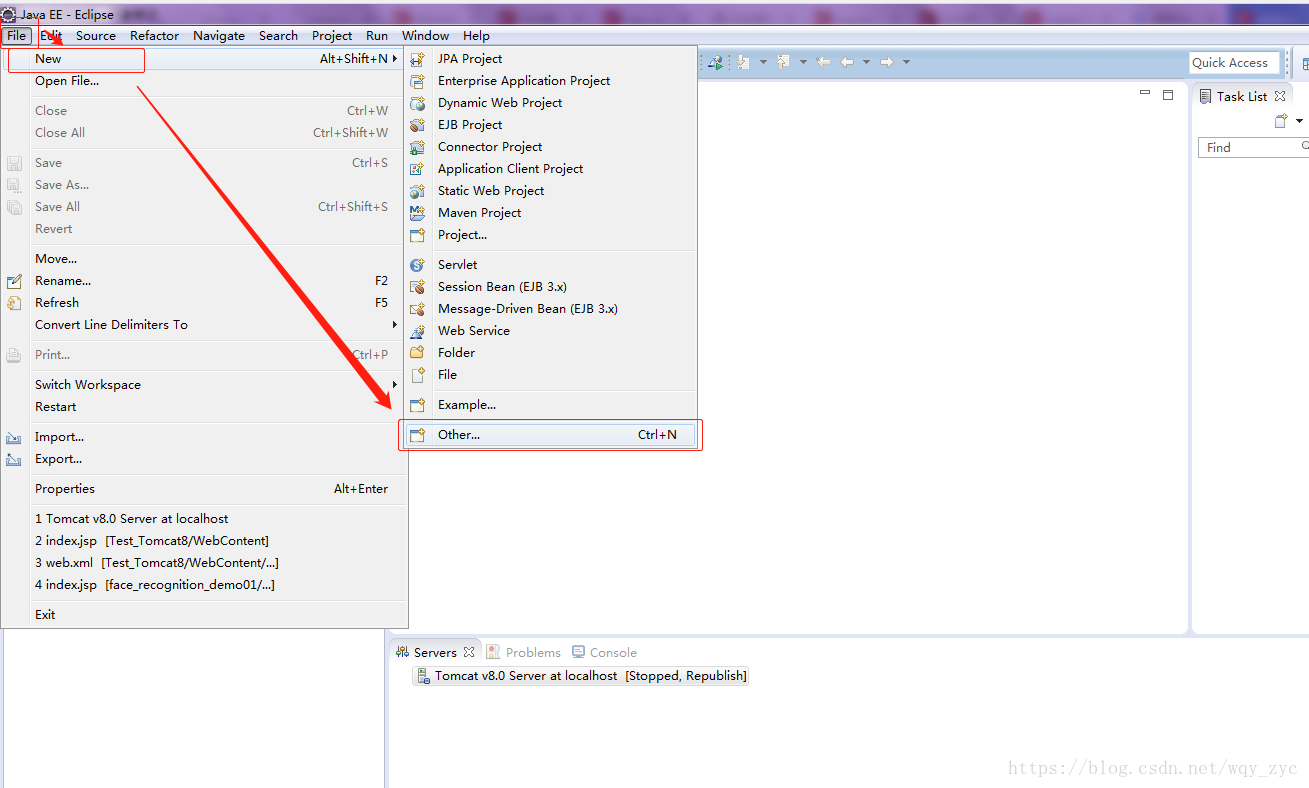Close the Task List view tab
Image resolution: width=1309 pixels, height=788 pixels.
point(1280,96)
